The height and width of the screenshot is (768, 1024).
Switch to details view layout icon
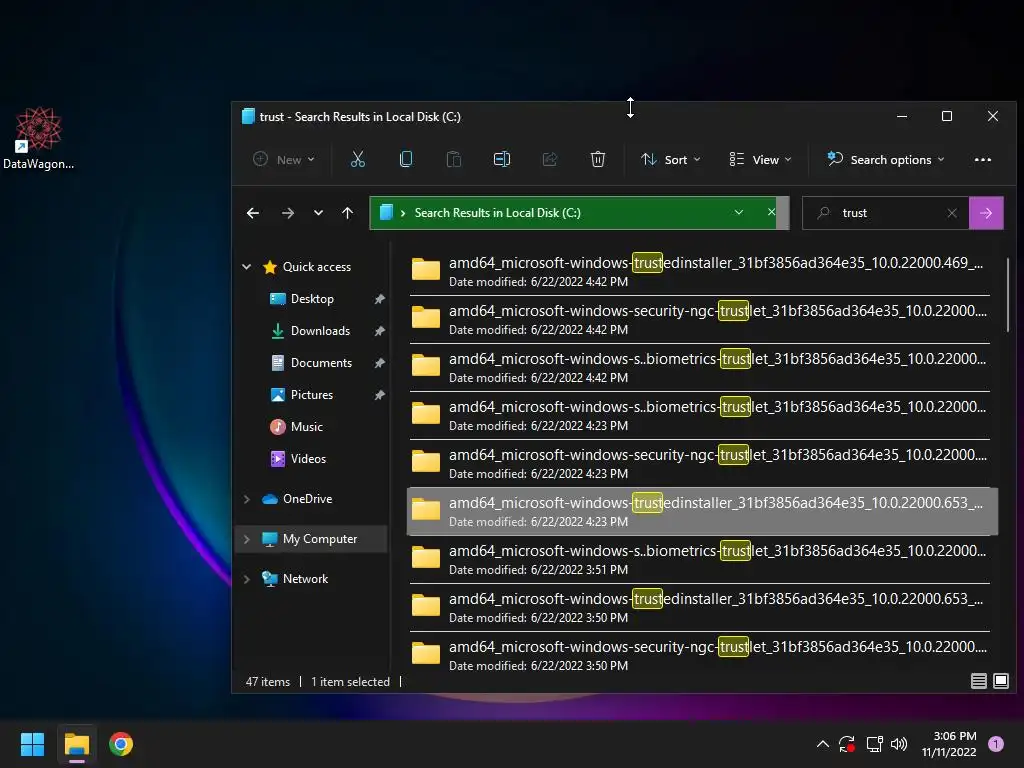(978, 681)
